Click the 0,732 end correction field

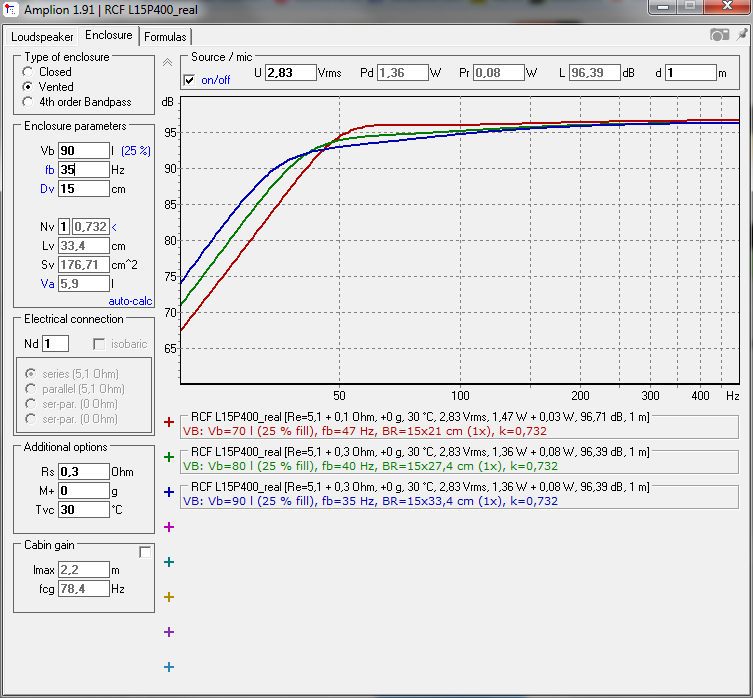(91, 226)
